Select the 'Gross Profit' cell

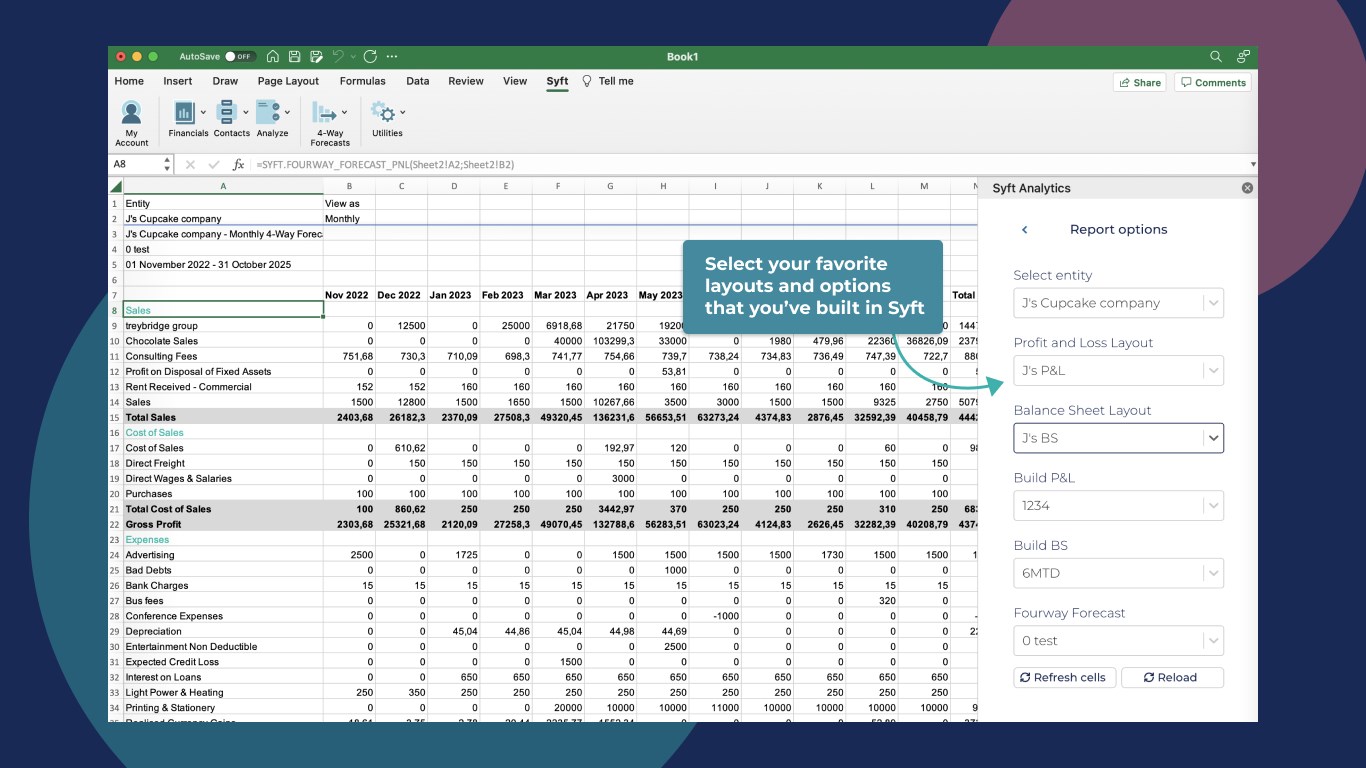coord(223,525)
